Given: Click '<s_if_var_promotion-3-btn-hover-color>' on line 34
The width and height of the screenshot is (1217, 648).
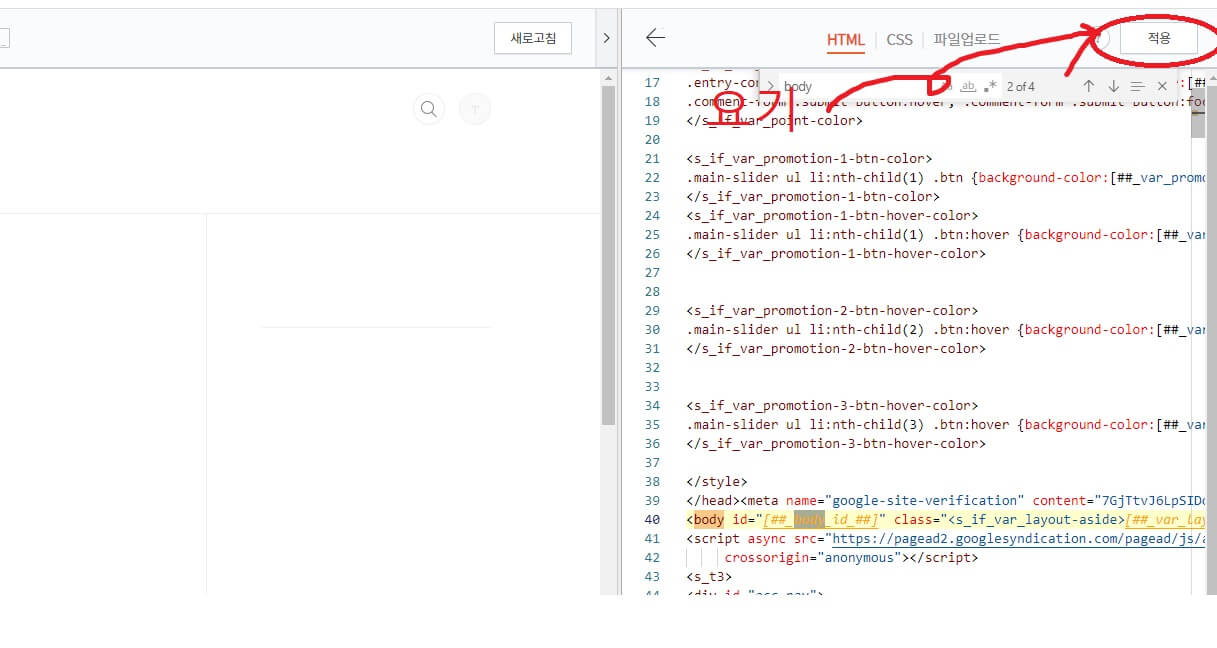Looking at the screenshot, I should 832,405.
